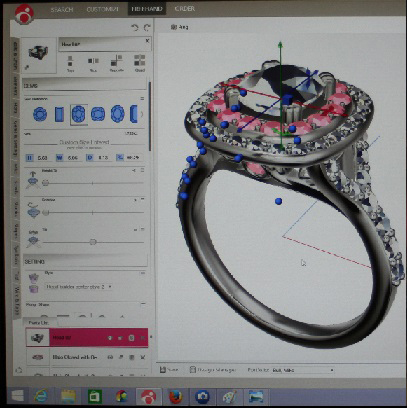Click the Save disk icon
The height and width of the screenshot is (408, 407).
[x=163, y=370]
